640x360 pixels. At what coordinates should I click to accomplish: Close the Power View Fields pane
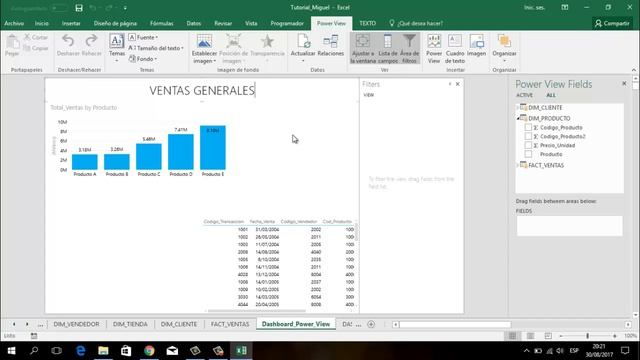click(x=624, y=83)
